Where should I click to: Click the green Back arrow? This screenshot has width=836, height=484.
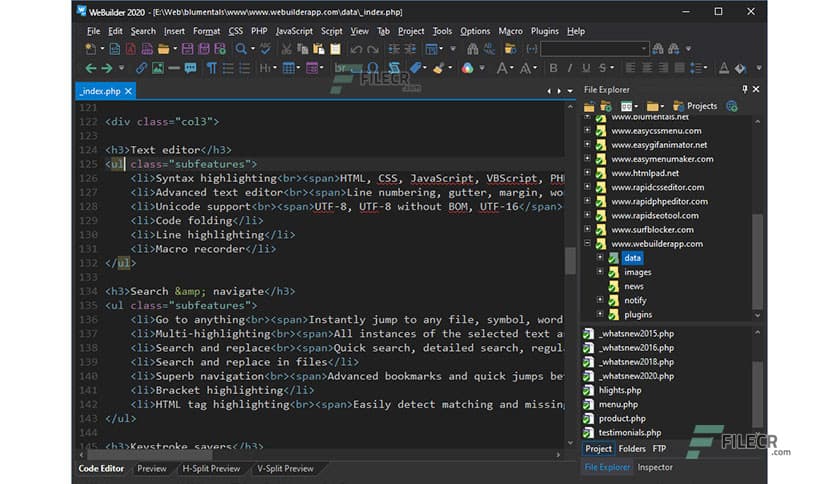[x=91, y=68]
